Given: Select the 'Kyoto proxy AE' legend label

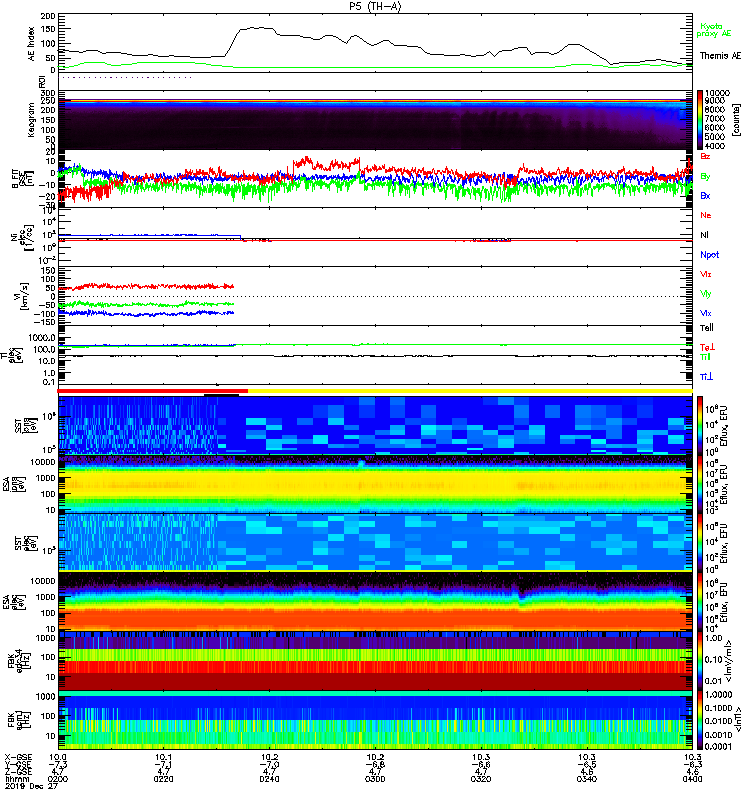Looking at the screenshot, I should [714, 30].
